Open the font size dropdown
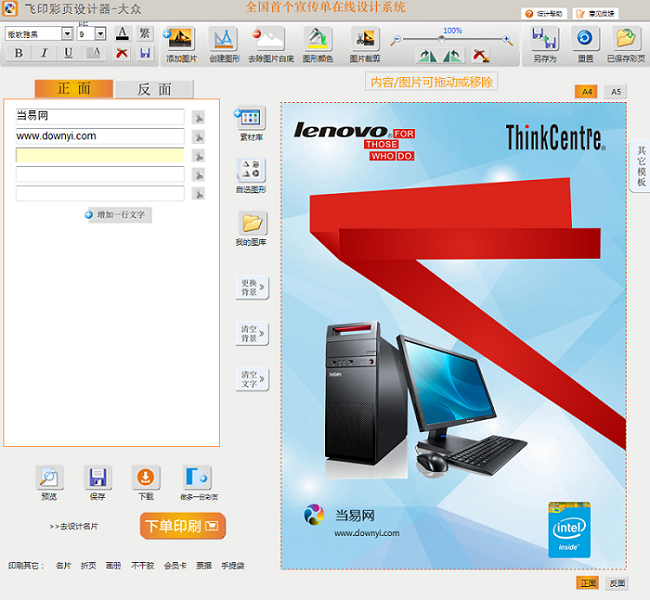 101,34
